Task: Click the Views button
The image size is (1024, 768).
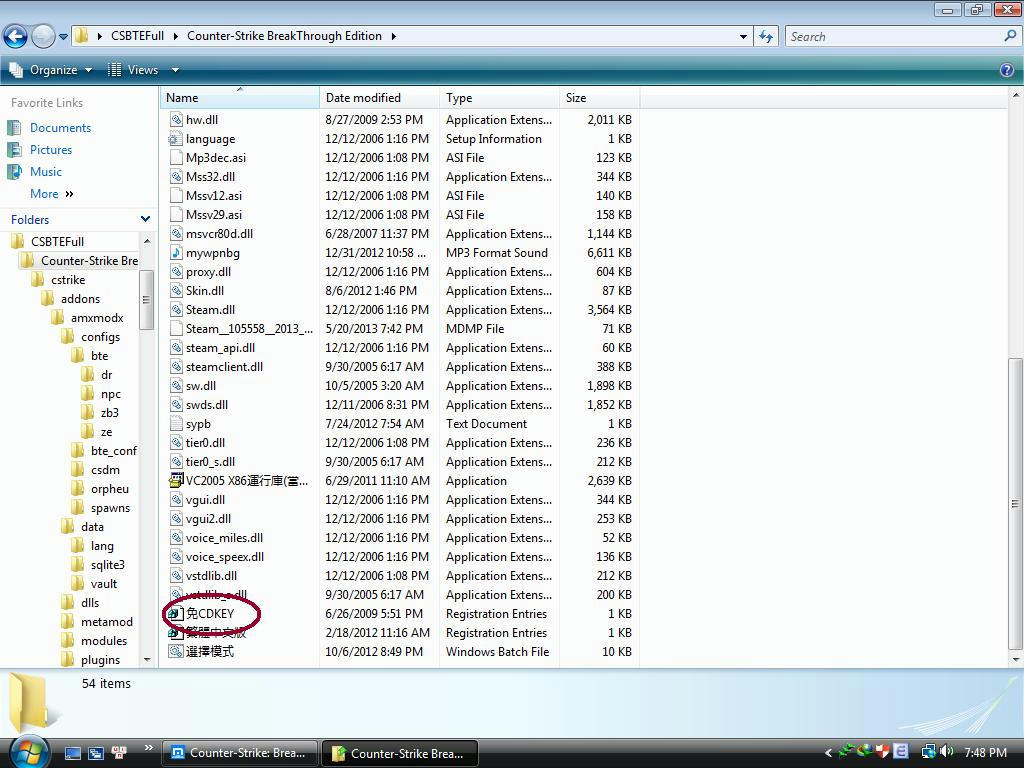Action: 133,70
